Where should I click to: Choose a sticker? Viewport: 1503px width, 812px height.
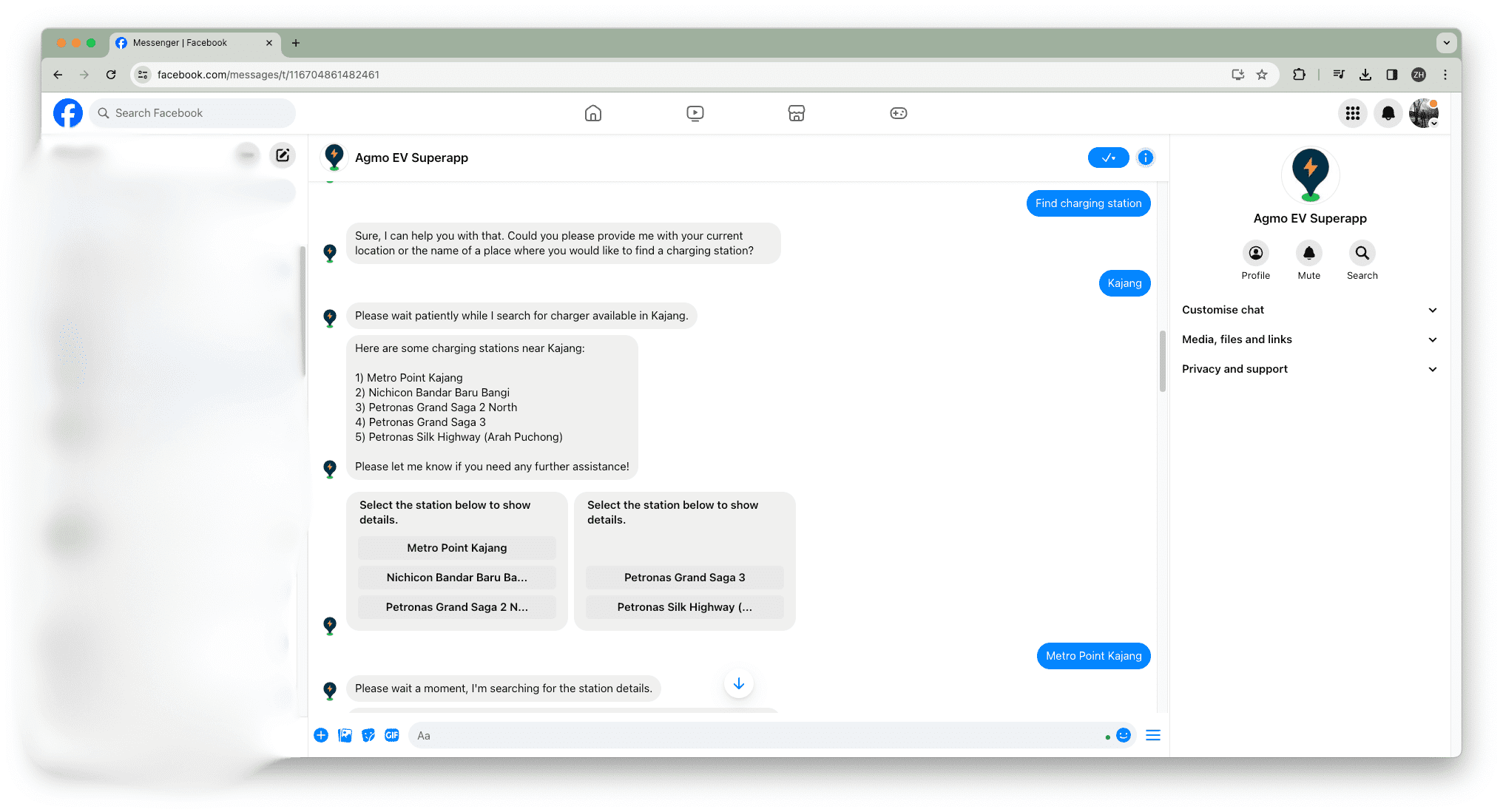368,735
